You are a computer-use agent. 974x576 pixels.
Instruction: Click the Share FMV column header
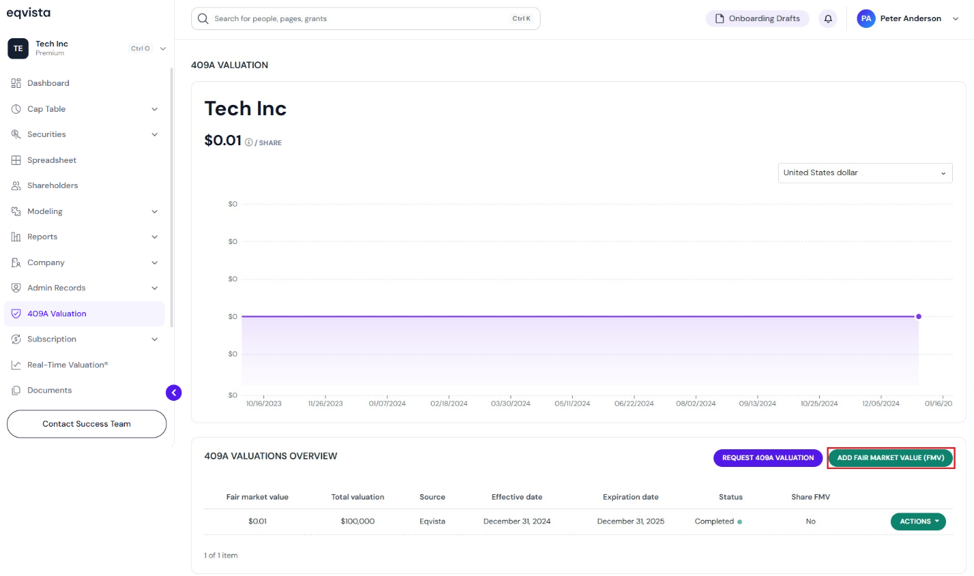(x=811, y=497)
